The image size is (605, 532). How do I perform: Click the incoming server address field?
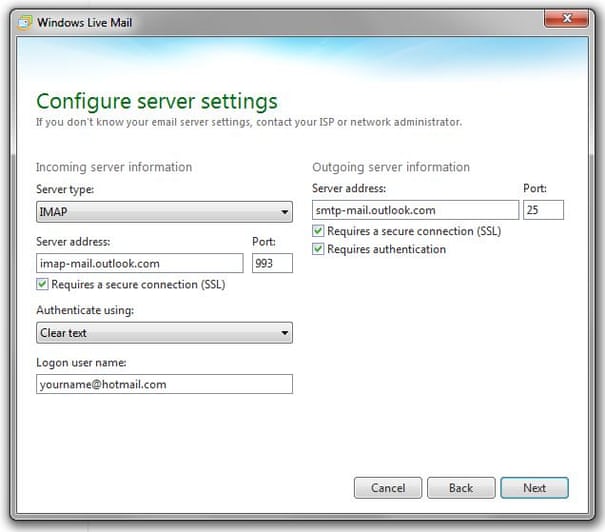click(x=139, y=263)
